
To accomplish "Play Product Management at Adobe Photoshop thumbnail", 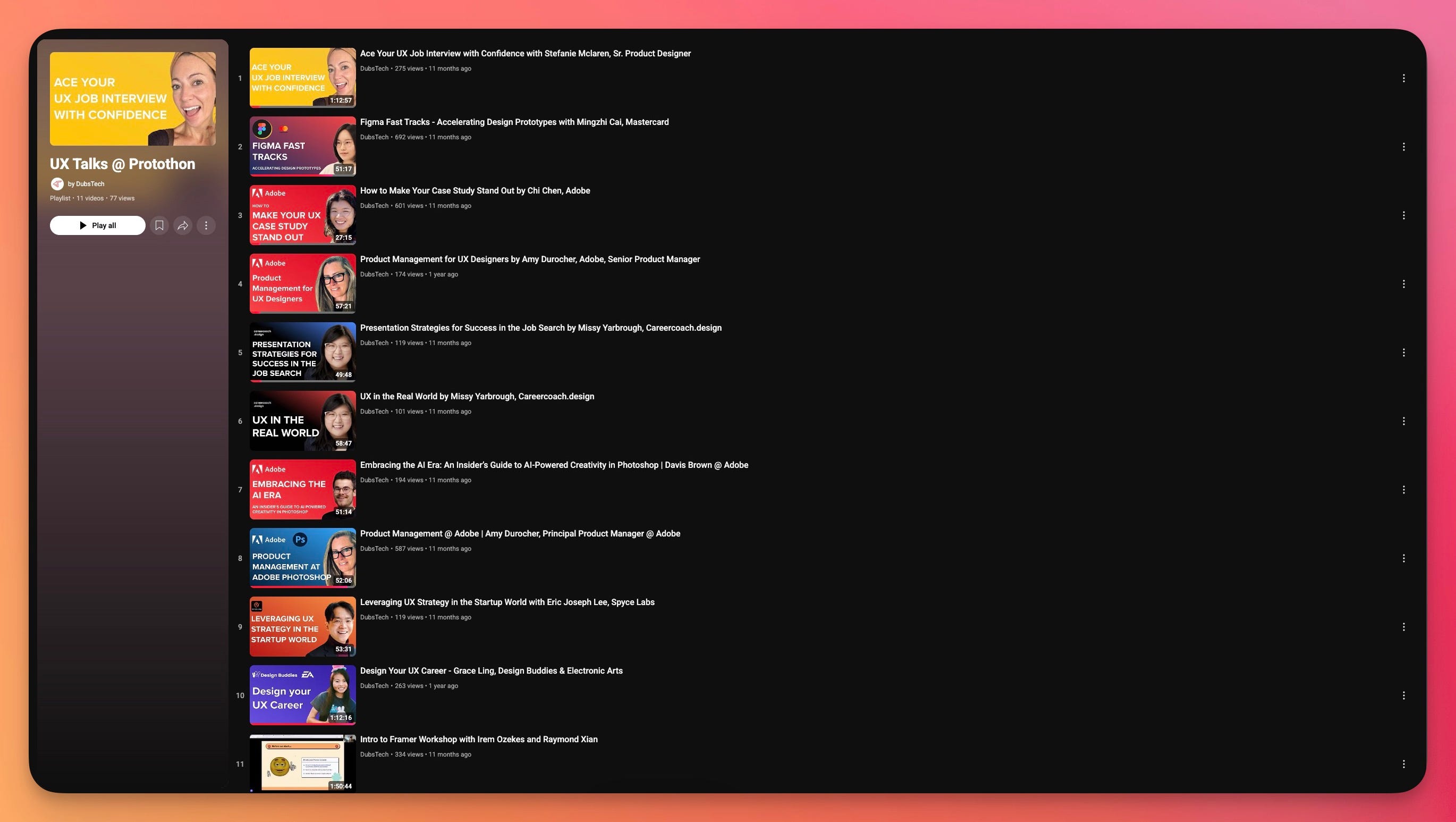I will 303,558.
